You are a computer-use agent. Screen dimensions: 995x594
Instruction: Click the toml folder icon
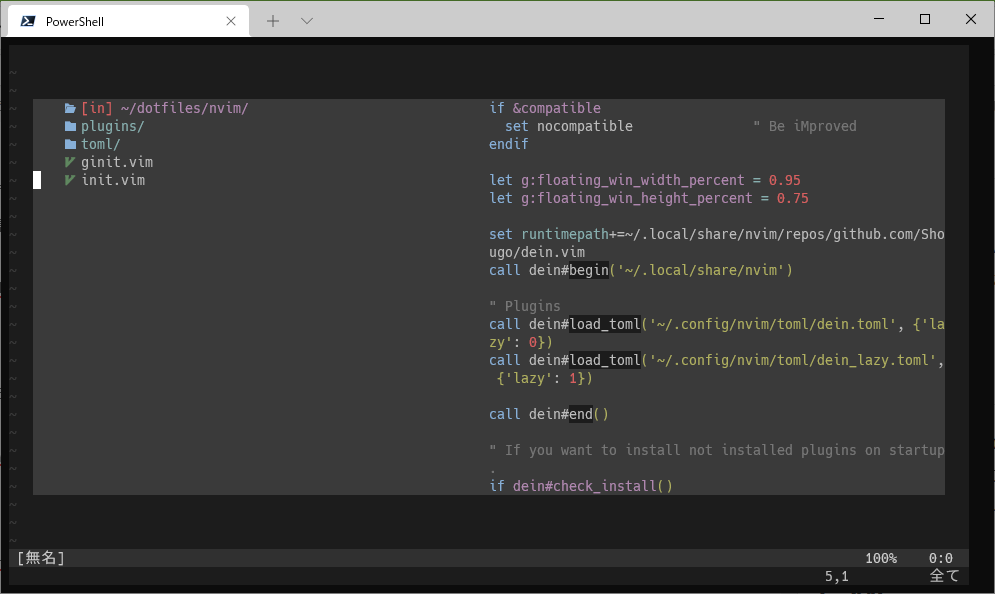[70, 144]
